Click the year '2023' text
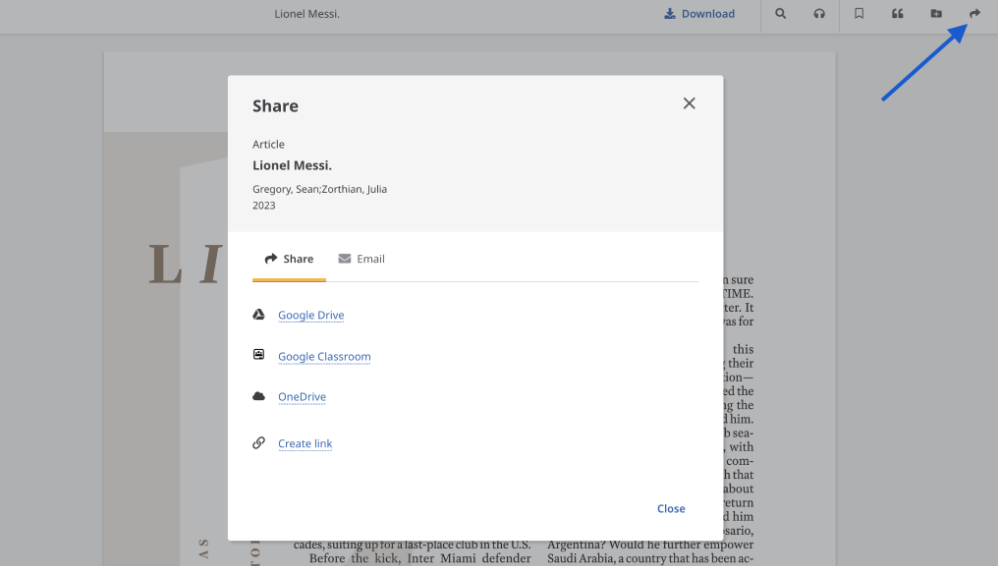This screenshot has height=566, width=998. coord(264,206)
